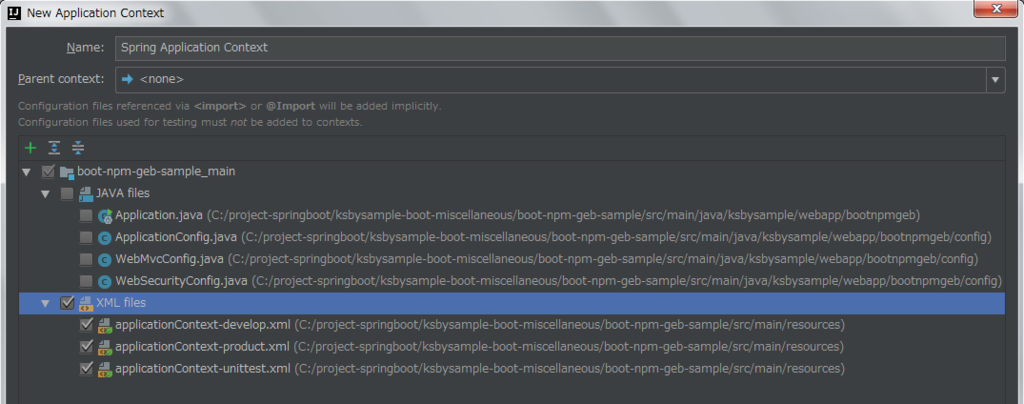1024x404 pixels.
Task: Uncheck applicationContext-product.xml checkbox
Action: (x=86, y=347)
